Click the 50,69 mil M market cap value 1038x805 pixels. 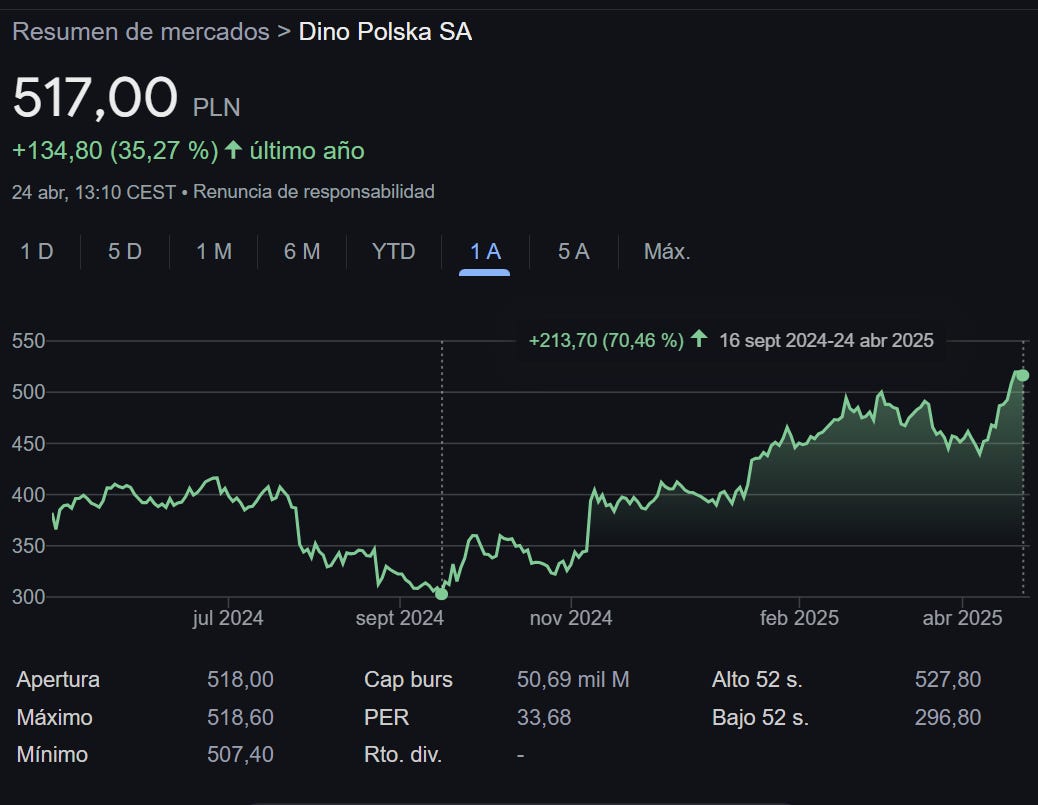(573, 680)
